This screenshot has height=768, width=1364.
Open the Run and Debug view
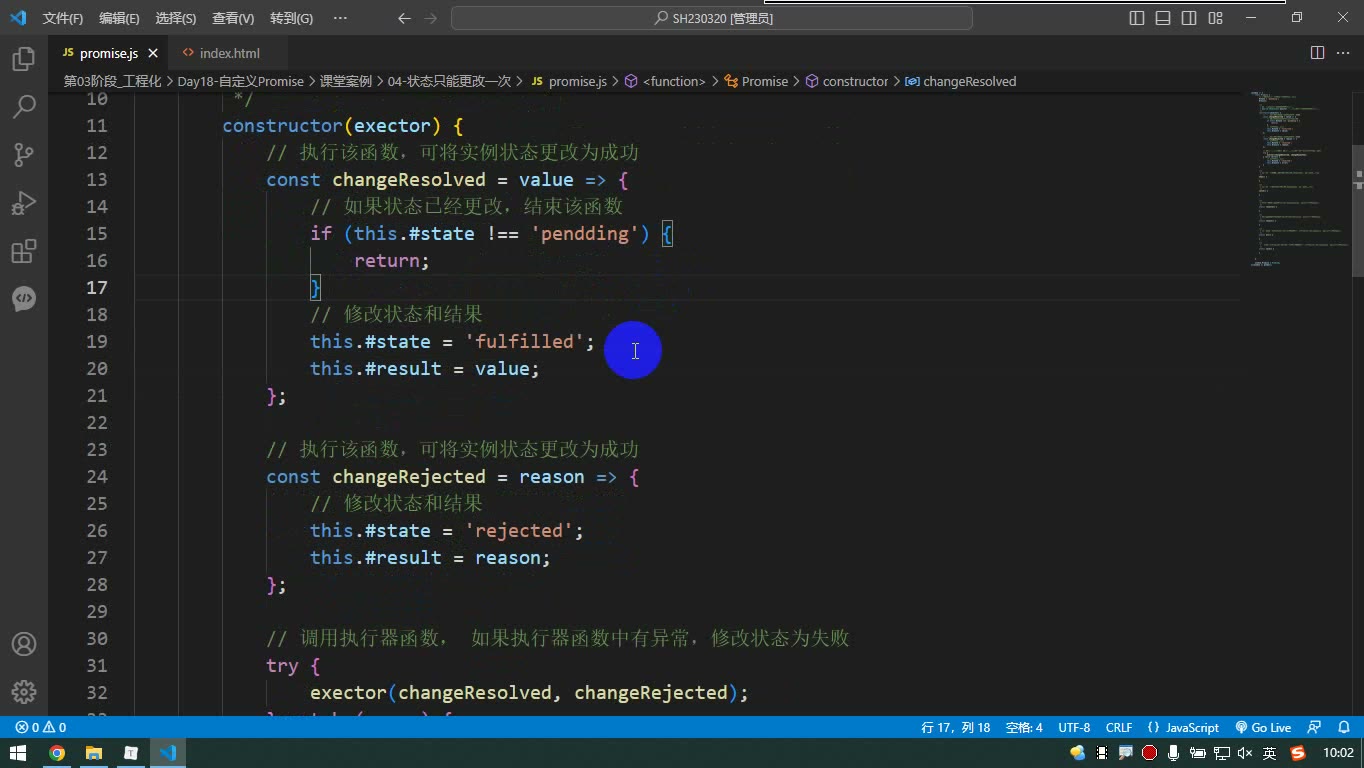tap(24, 202)
